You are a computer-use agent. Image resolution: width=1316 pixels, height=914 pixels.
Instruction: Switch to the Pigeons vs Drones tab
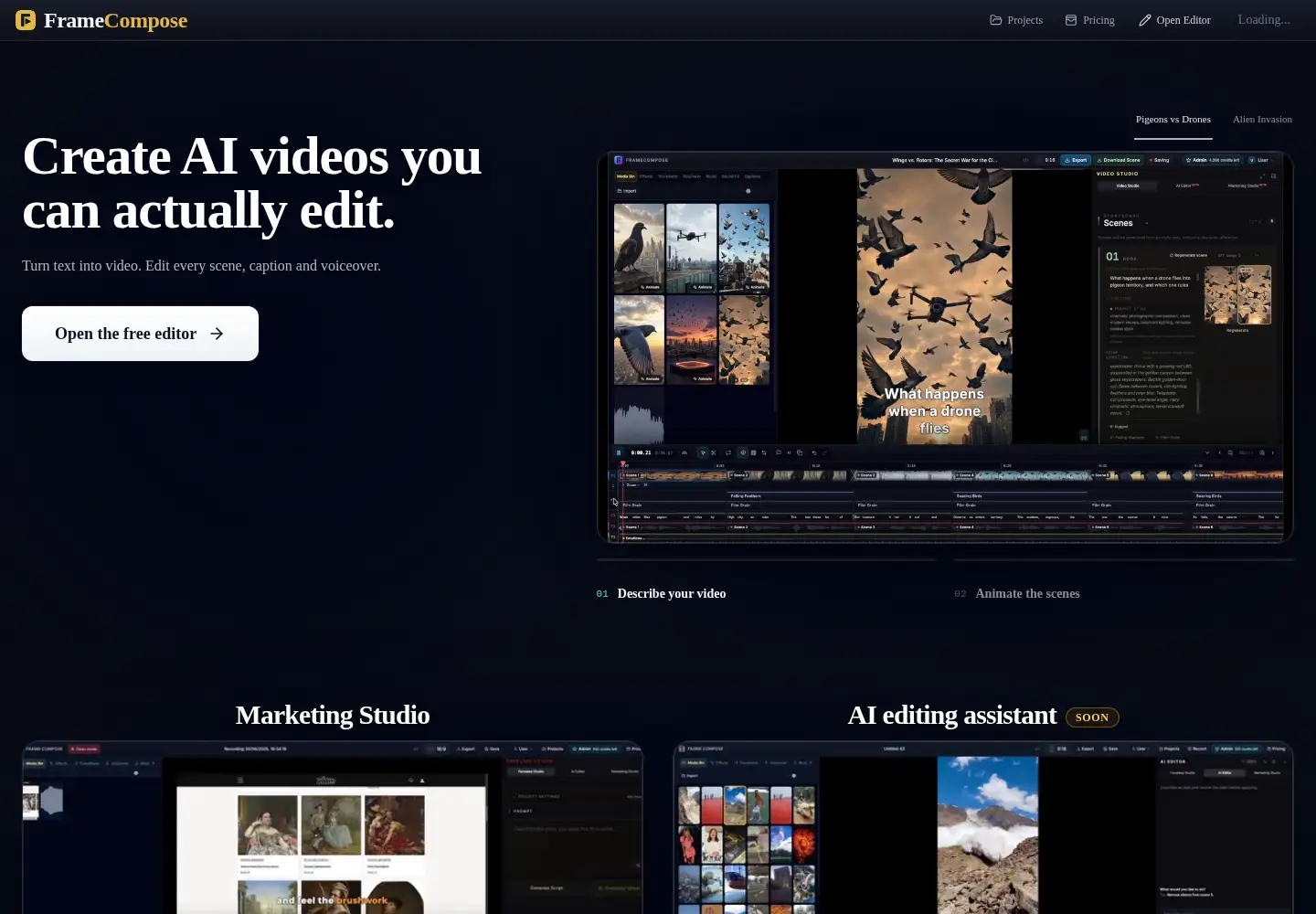1173,120
